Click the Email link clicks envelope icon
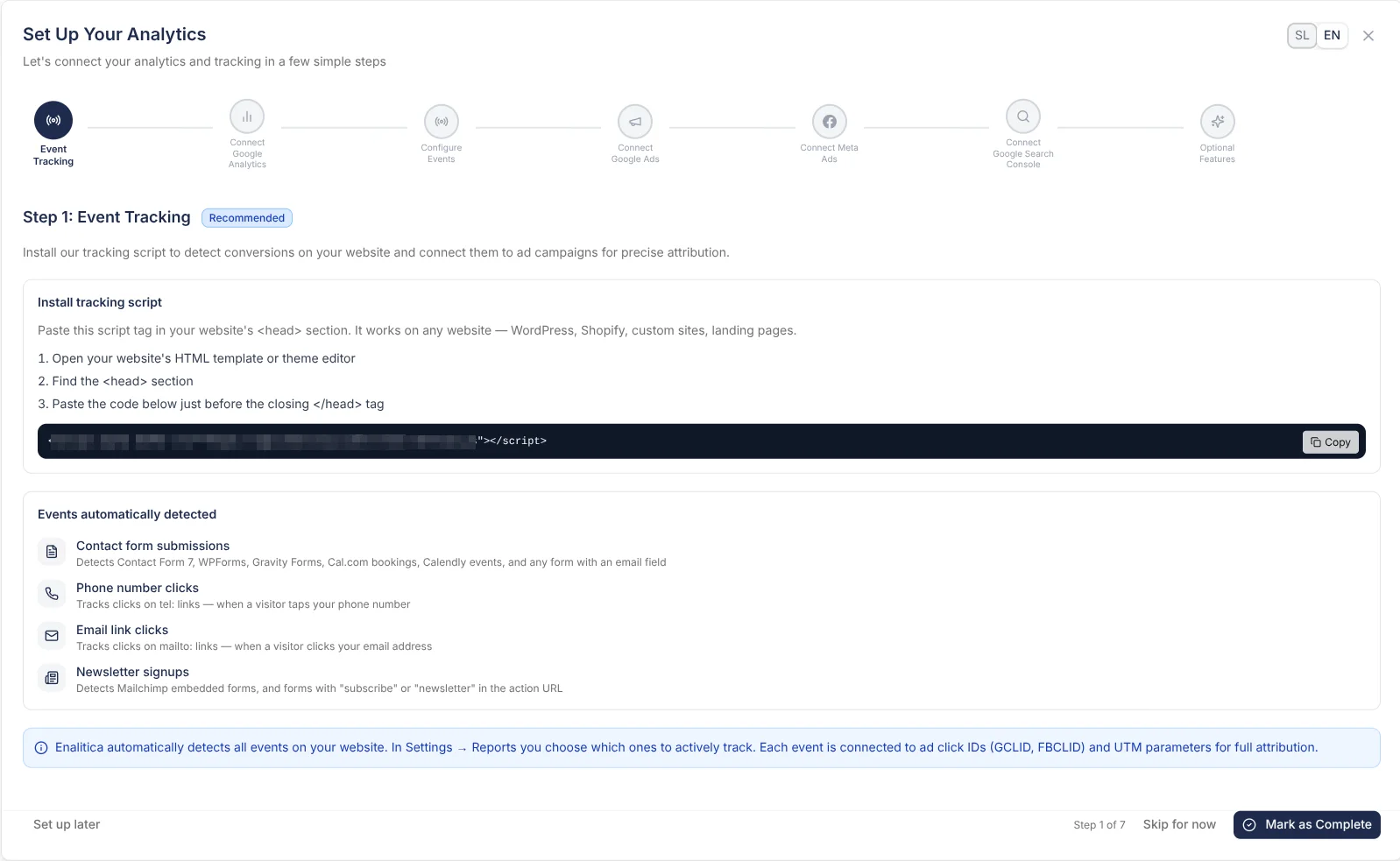 click(x=52, y=636)
